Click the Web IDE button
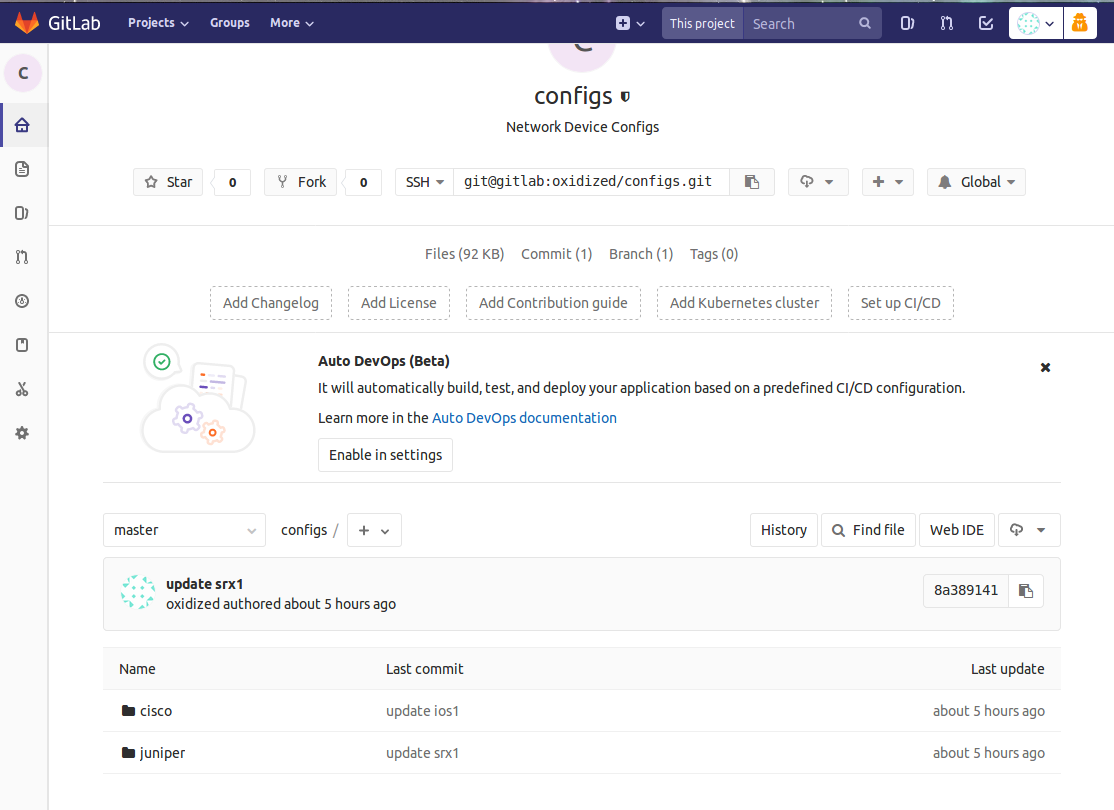The width and height of the screenshot is (1114, 810). coord(957,530)
